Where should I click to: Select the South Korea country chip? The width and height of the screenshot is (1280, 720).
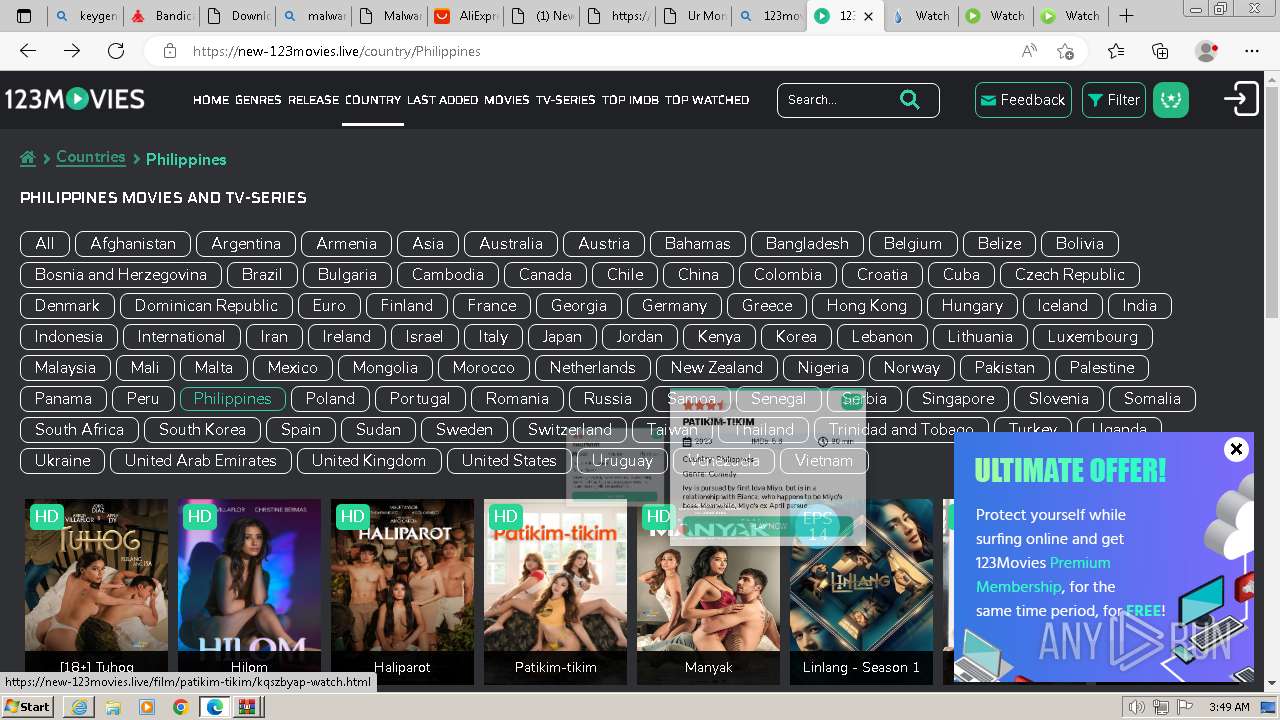click(202, 429)
